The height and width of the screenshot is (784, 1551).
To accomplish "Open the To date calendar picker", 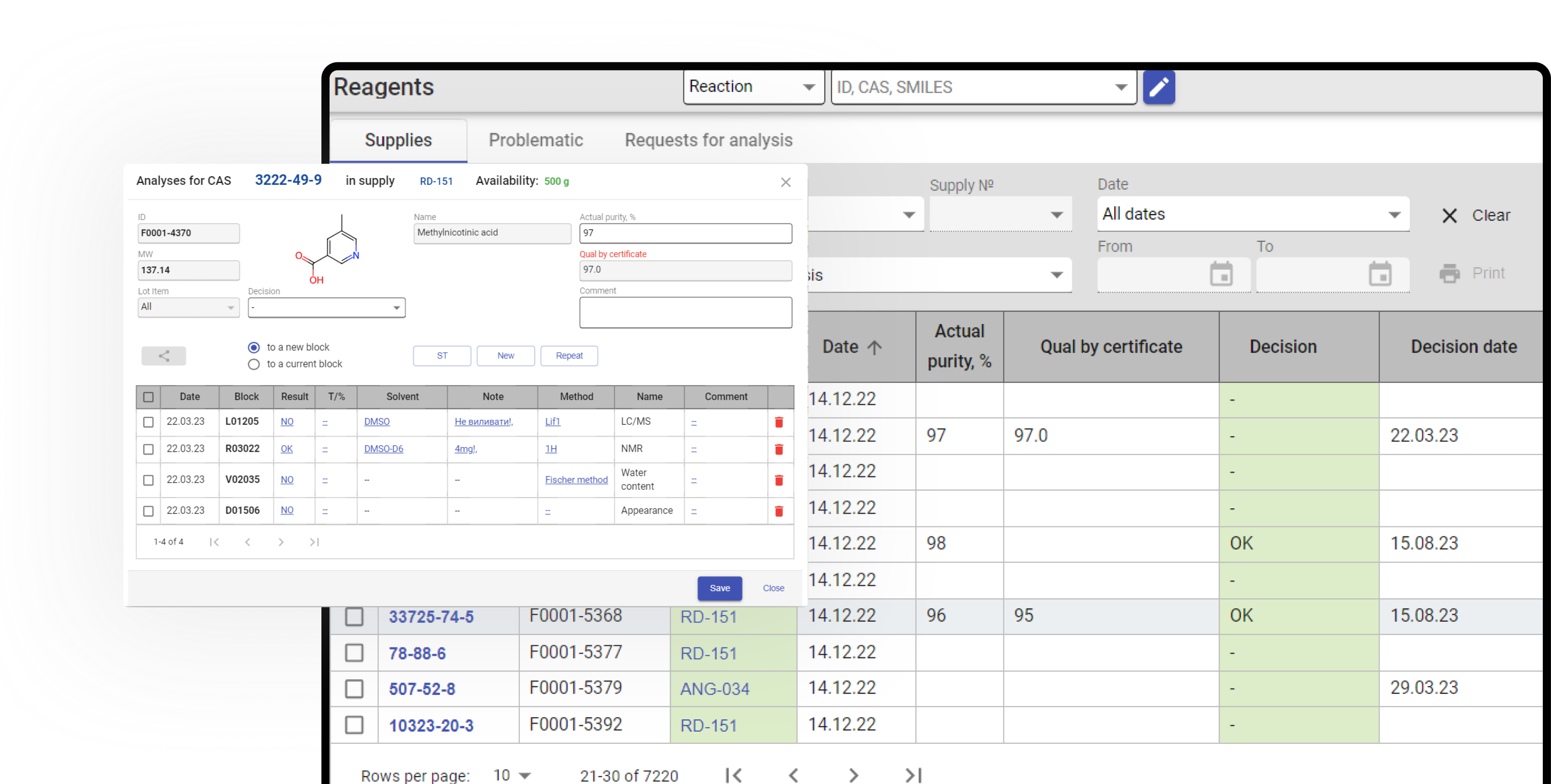I will [x=1379, y=274].
